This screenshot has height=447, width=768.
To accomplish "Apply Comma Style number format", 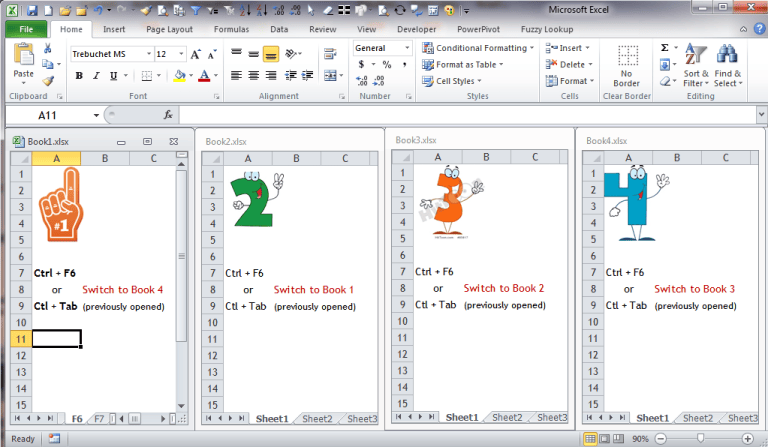I will coord(405,65).
